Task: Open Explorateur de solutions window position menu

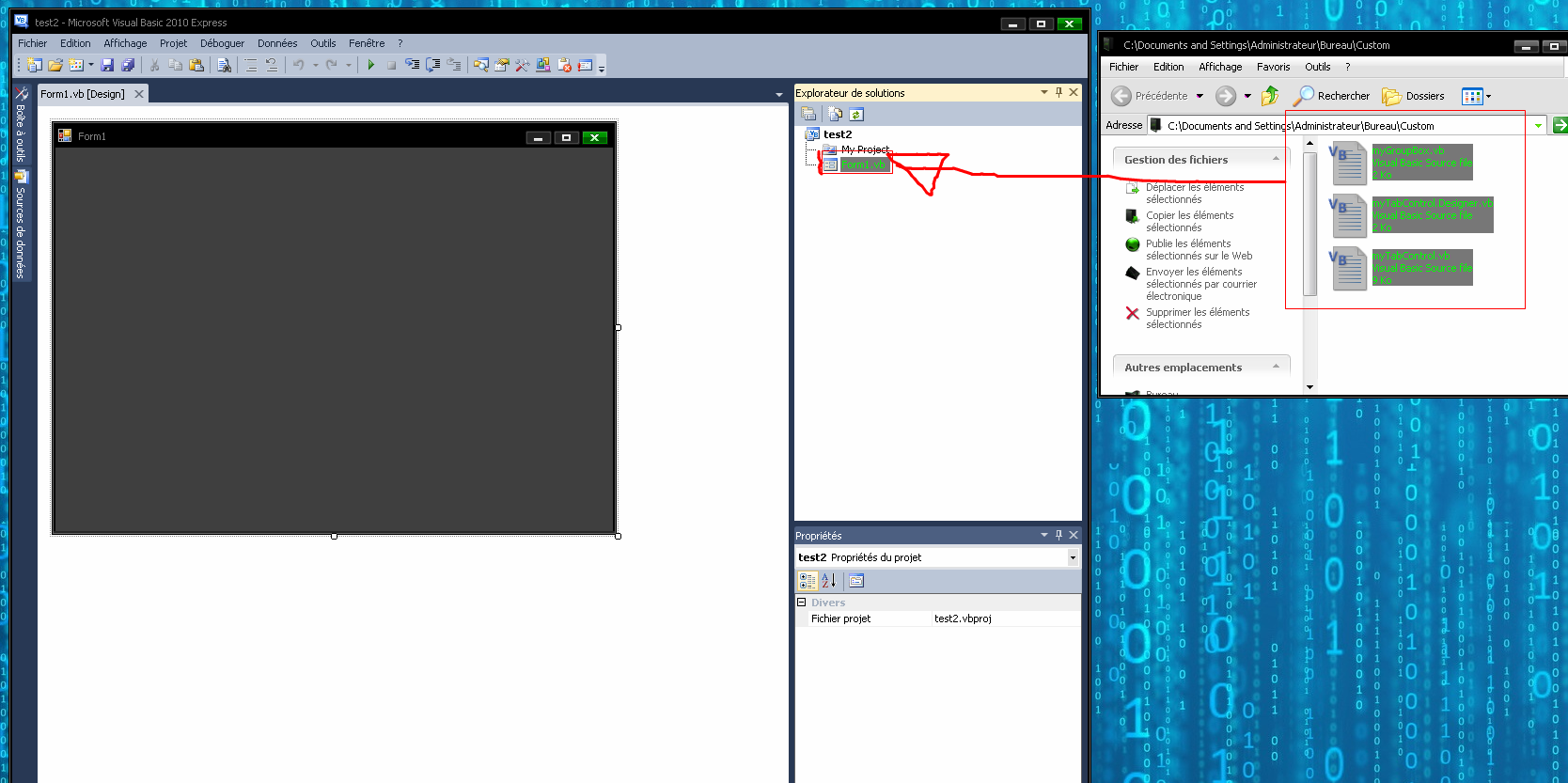Action: pos(1044,92)
